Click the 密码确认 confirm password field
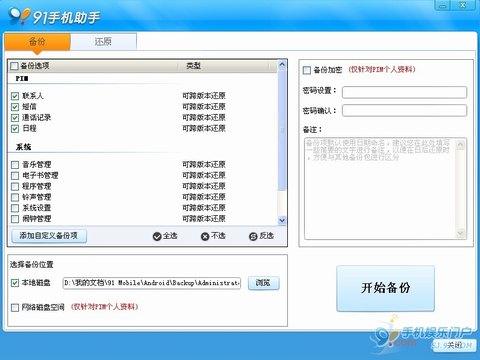The width and height of the screenshot is (480, 360). point(404,111)
